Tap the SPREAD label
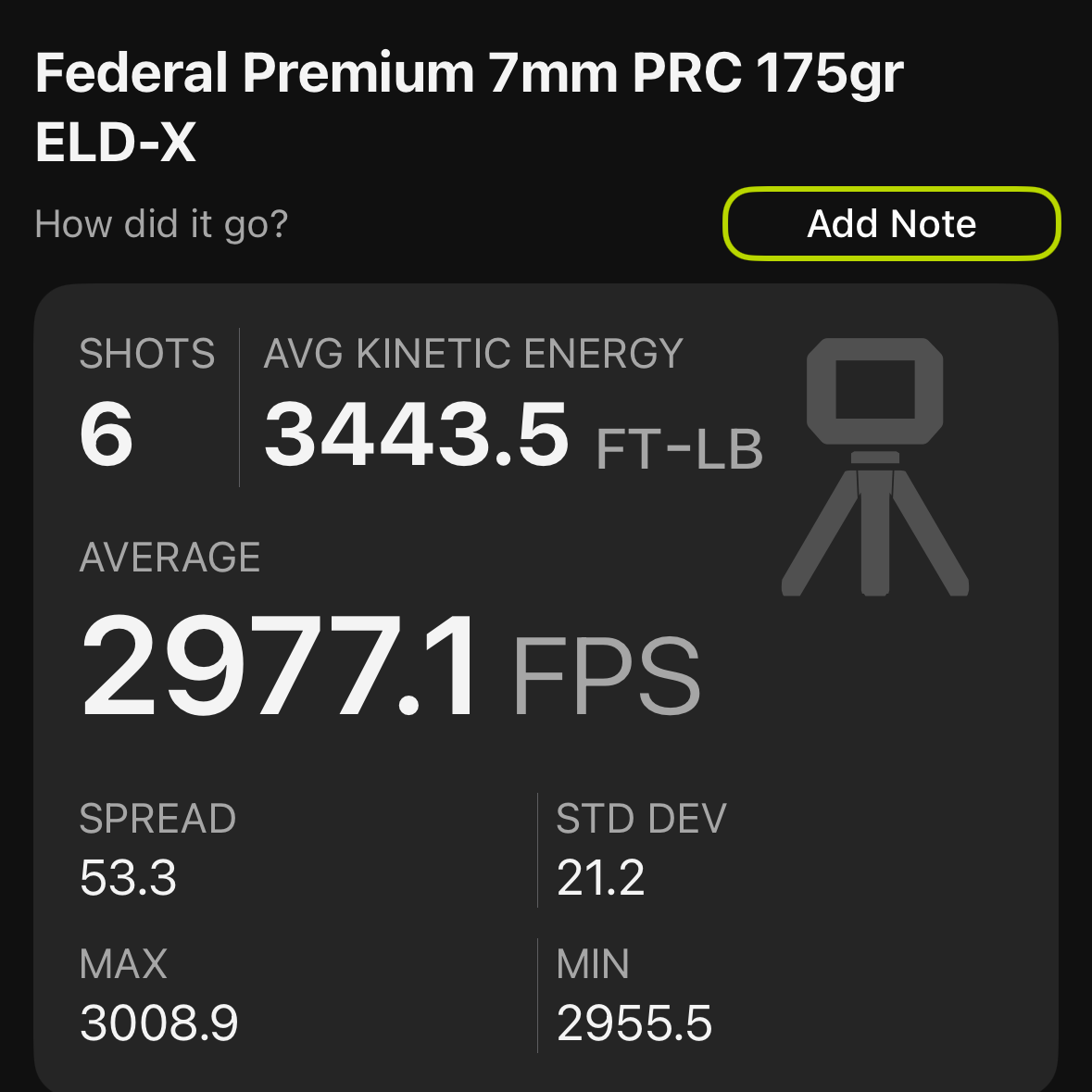Image resolution: width=1092 pixels, height=1092 pixels. [157, 819]
